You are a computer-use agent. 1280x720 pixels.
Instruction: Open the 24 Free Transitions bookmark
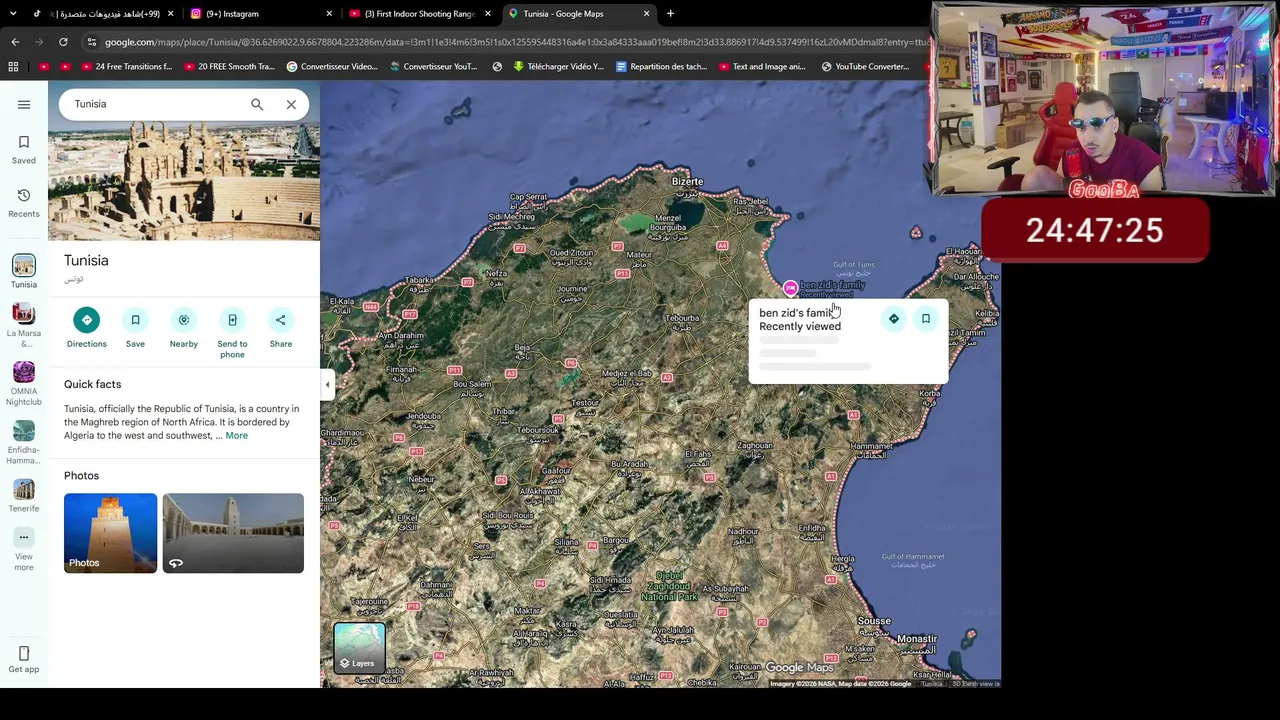click(x=126, y=67)
